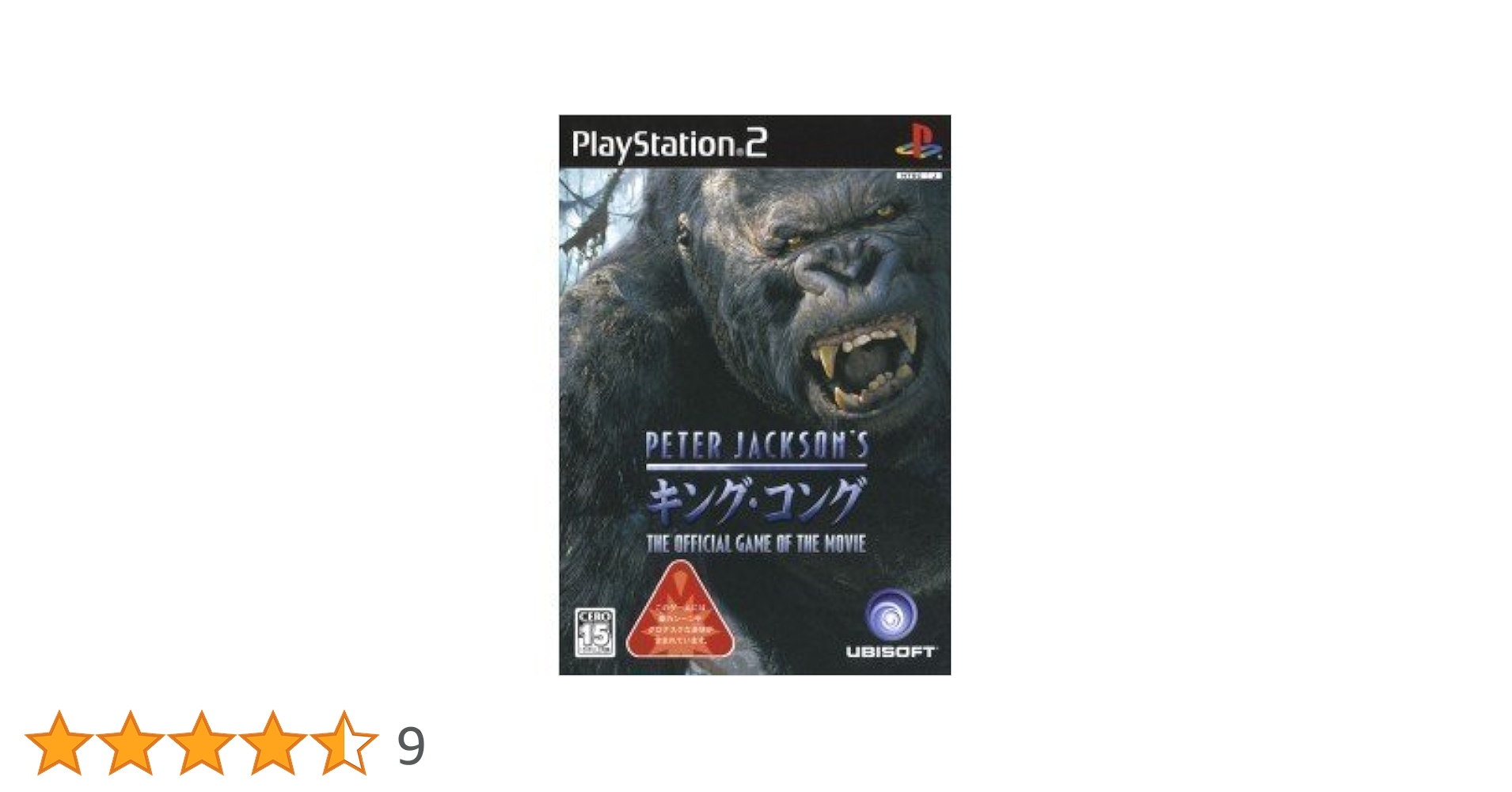Click the Japanese キング・コング title
1512x792 pixels.
click(756, 500)
